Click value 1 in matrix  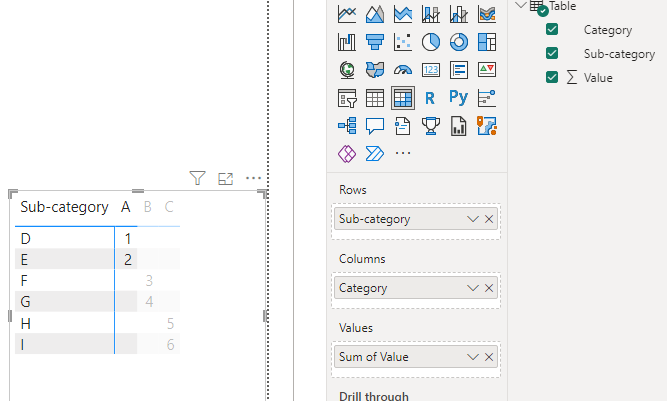tap(128, 239)
